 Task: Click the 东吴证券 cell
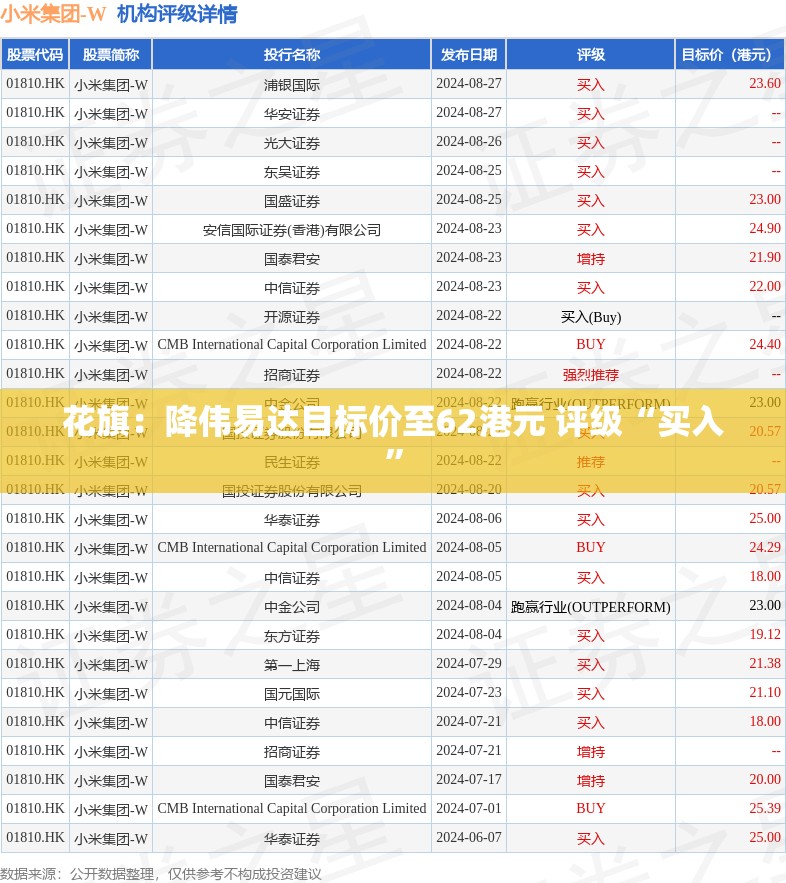coord(292,172)
